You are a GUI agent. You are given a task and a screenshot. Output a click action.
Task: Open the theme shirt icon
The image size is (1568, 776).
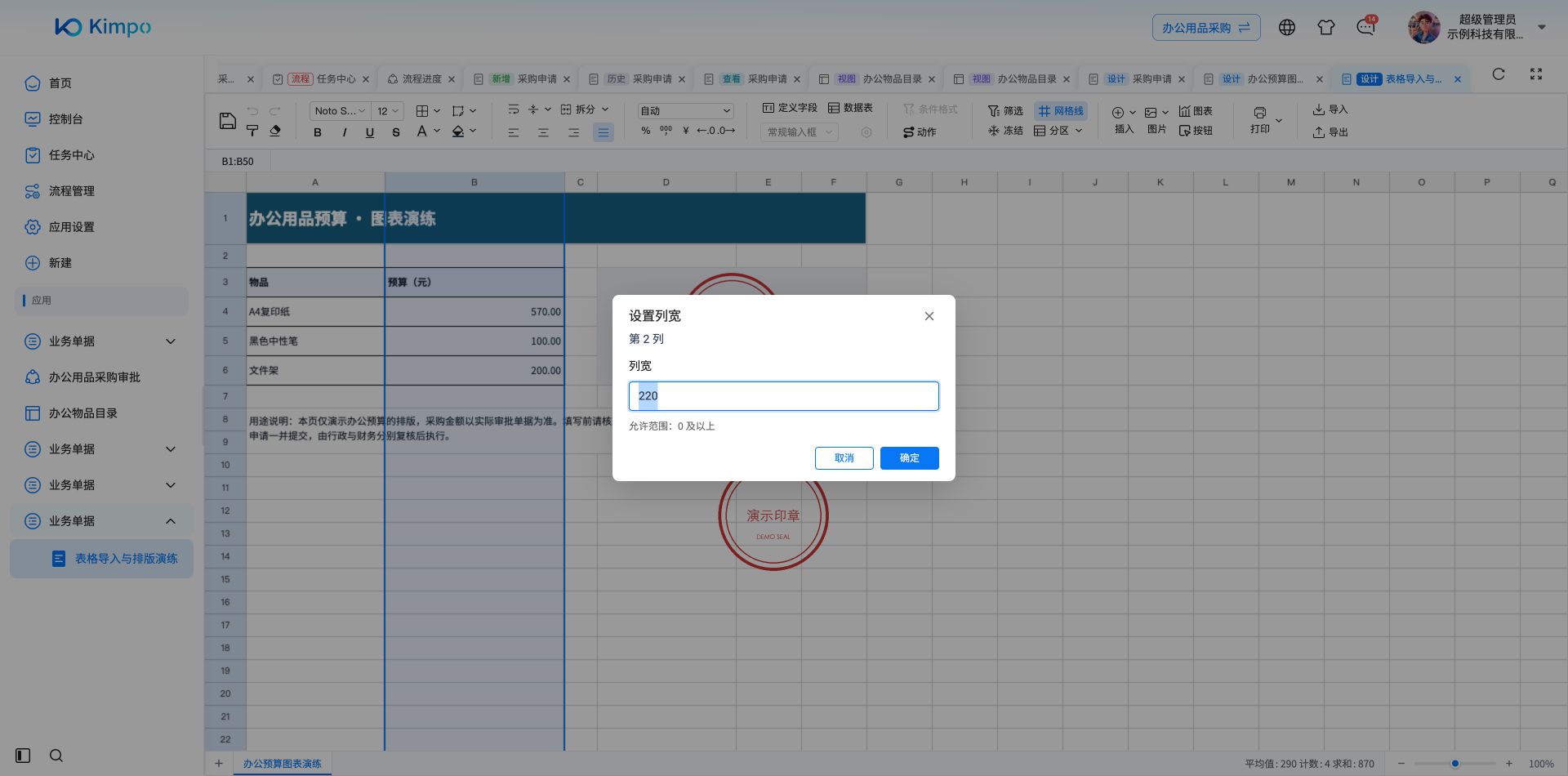tap(1326, 28)
